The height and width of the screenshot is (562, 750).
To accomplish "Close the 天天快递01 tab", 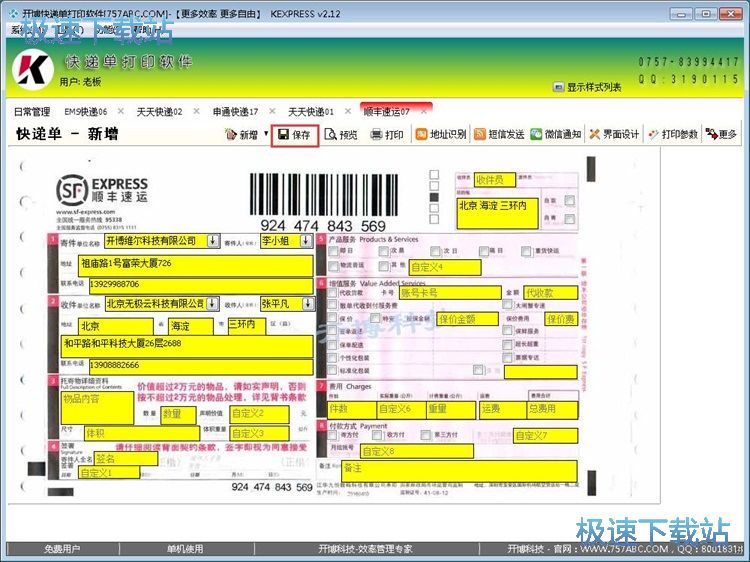I will click(348, 111).
